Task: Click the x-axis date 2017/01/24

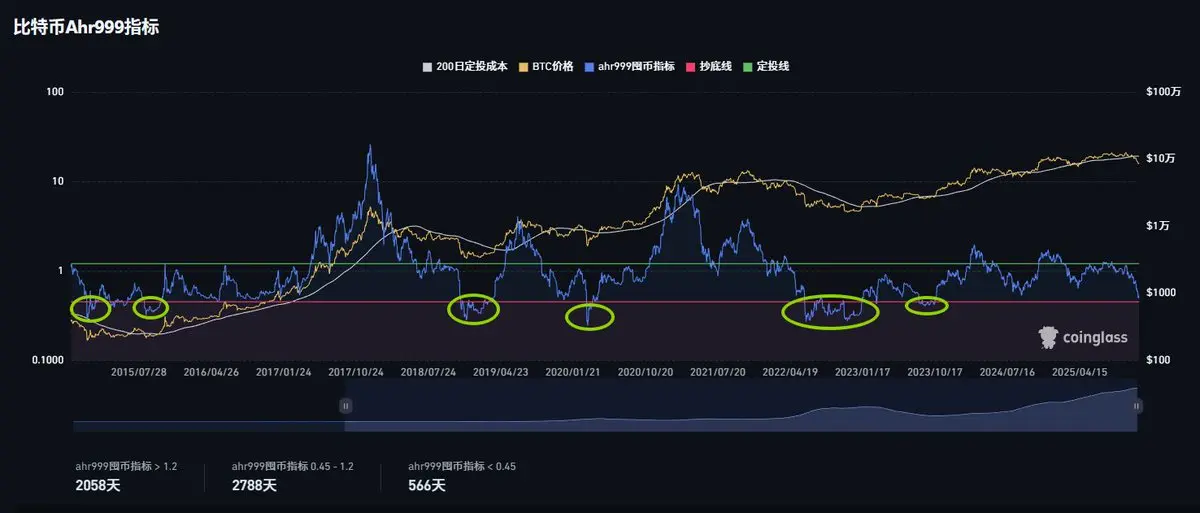Action: [284, 371]
